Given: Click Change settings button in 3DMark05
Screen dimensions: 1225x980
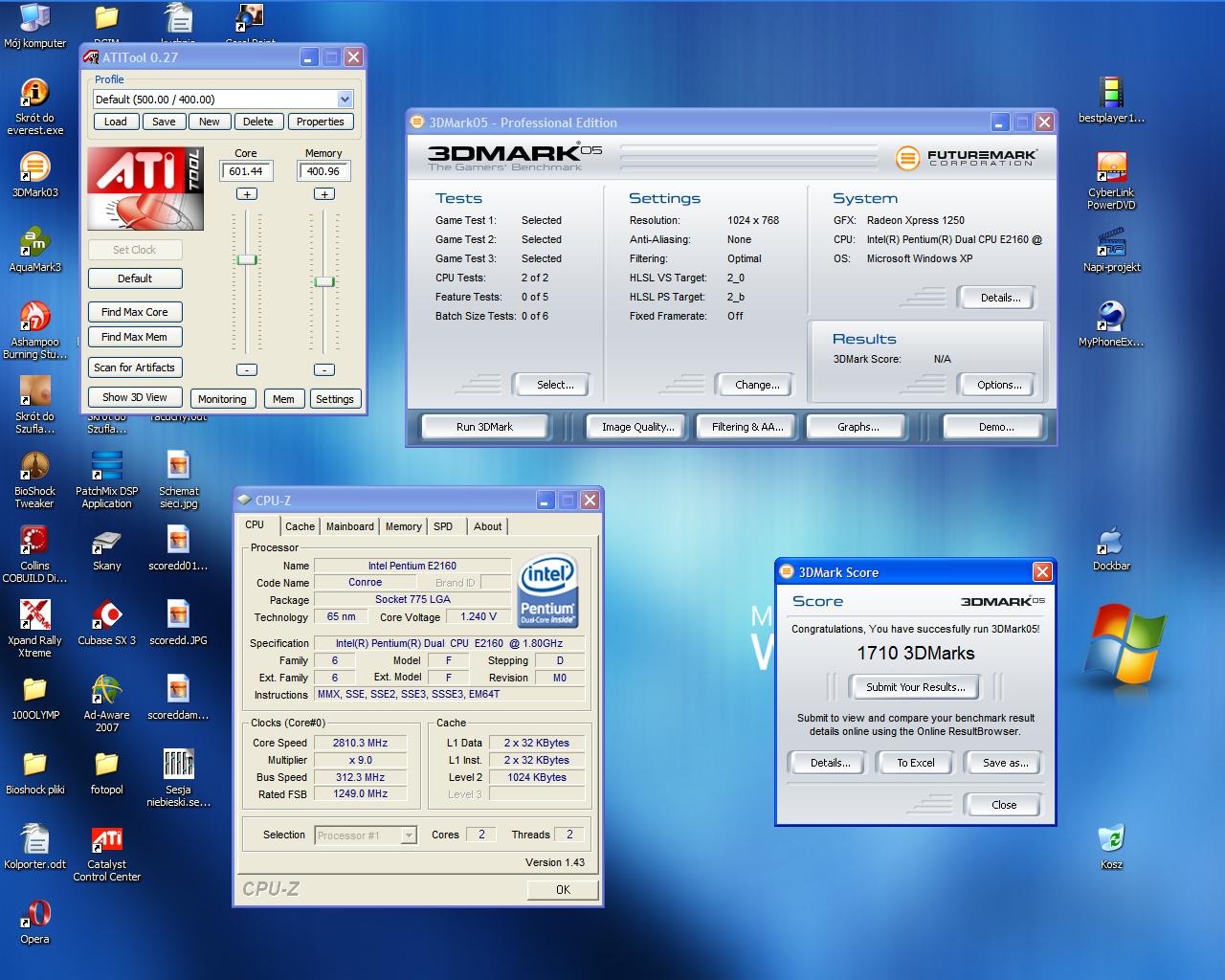Looking at the screenshot, I should click(x=757, y=385).
